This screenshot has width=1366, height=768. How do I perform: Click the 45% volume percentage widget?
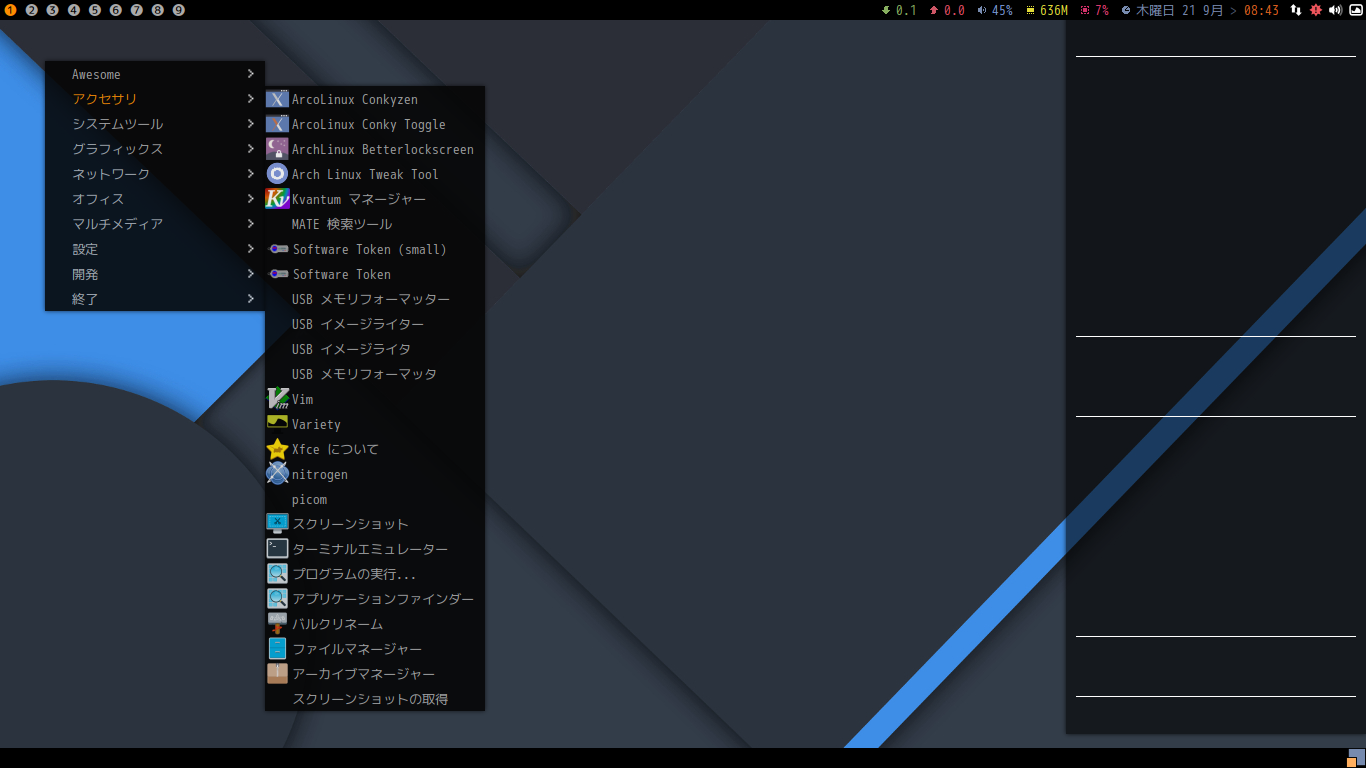[1002, 10]
